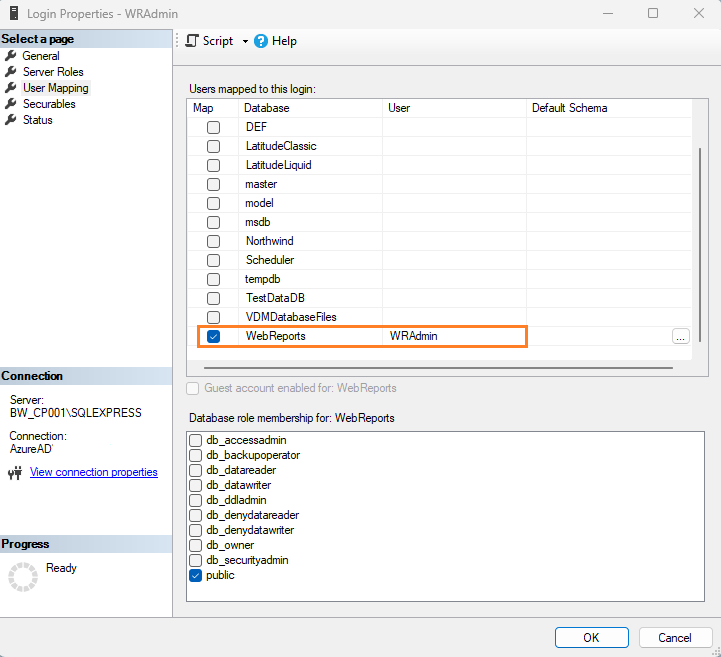Screen dimensions: 721x657
Task: Click the vertical scrollbar of database list
Action: (700, 245)
